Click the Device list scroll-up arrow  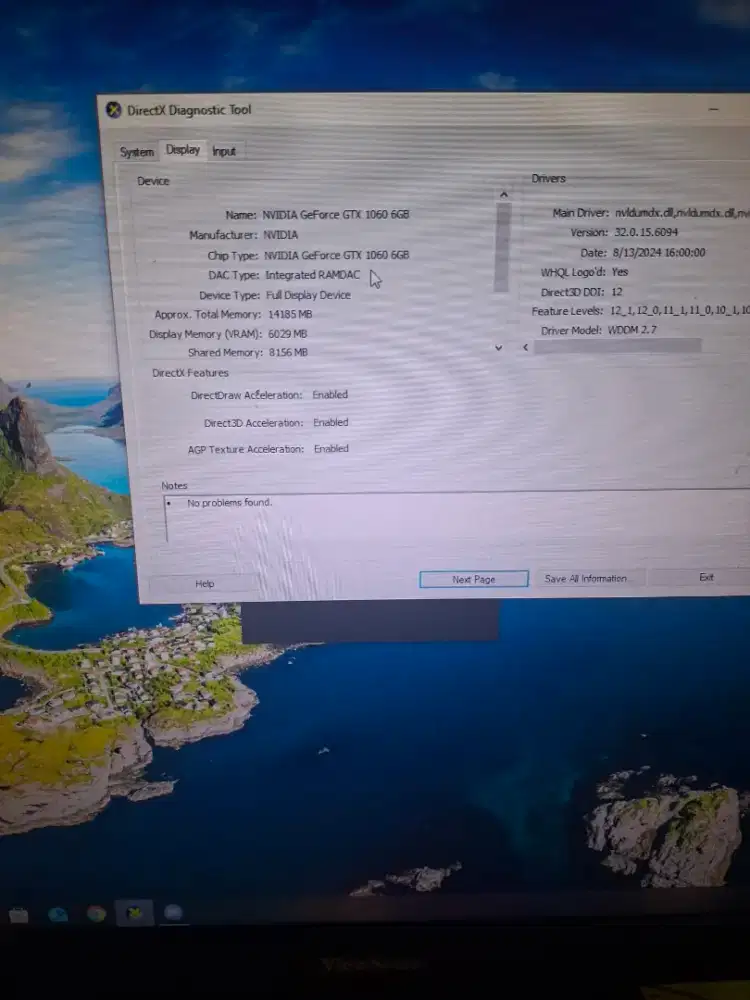click(503, 194)
